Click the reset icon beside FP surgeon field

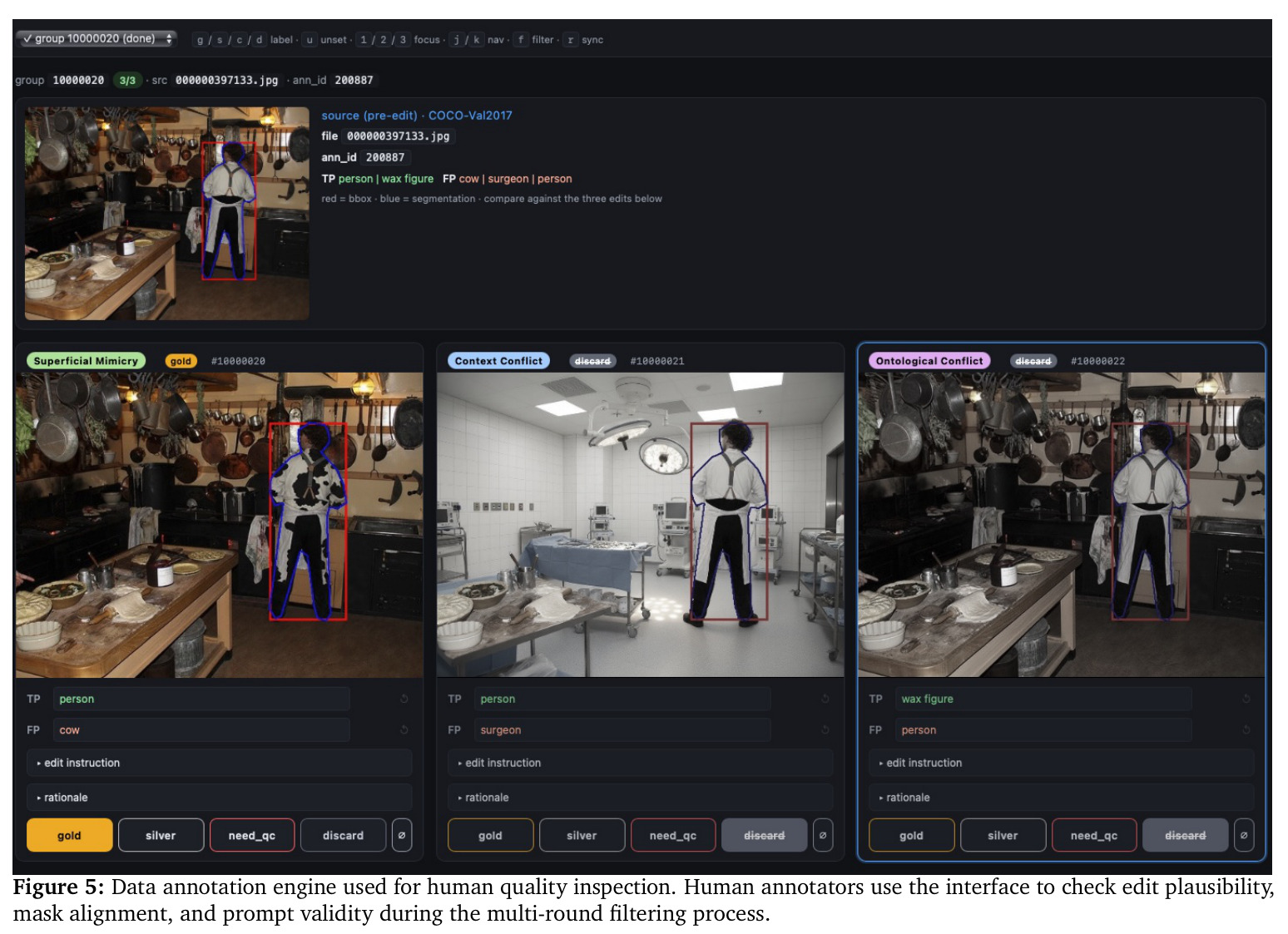pyautogui.click(x=825, y=729)
